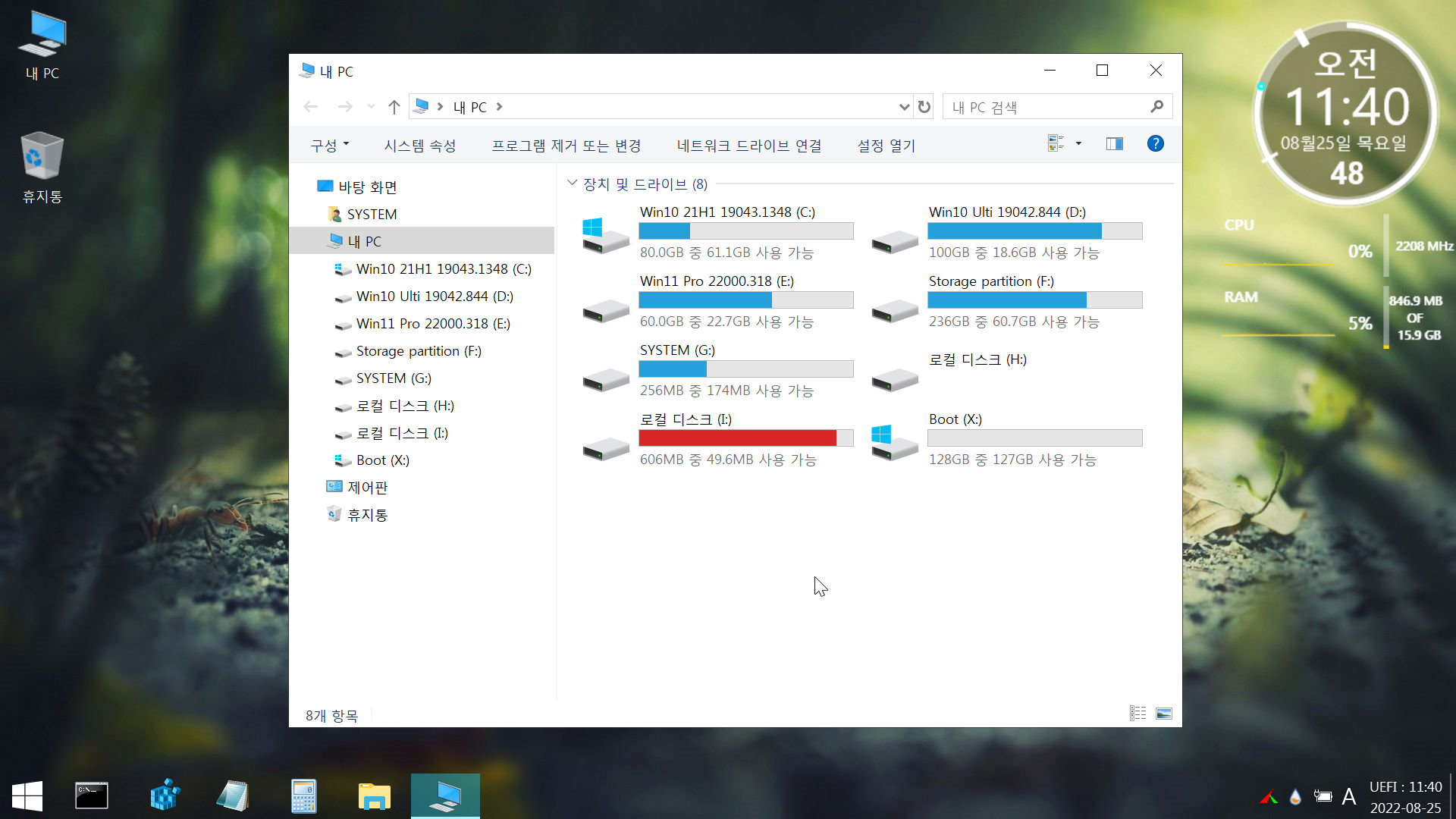Click the back navigation arrow

coord(310,107)
